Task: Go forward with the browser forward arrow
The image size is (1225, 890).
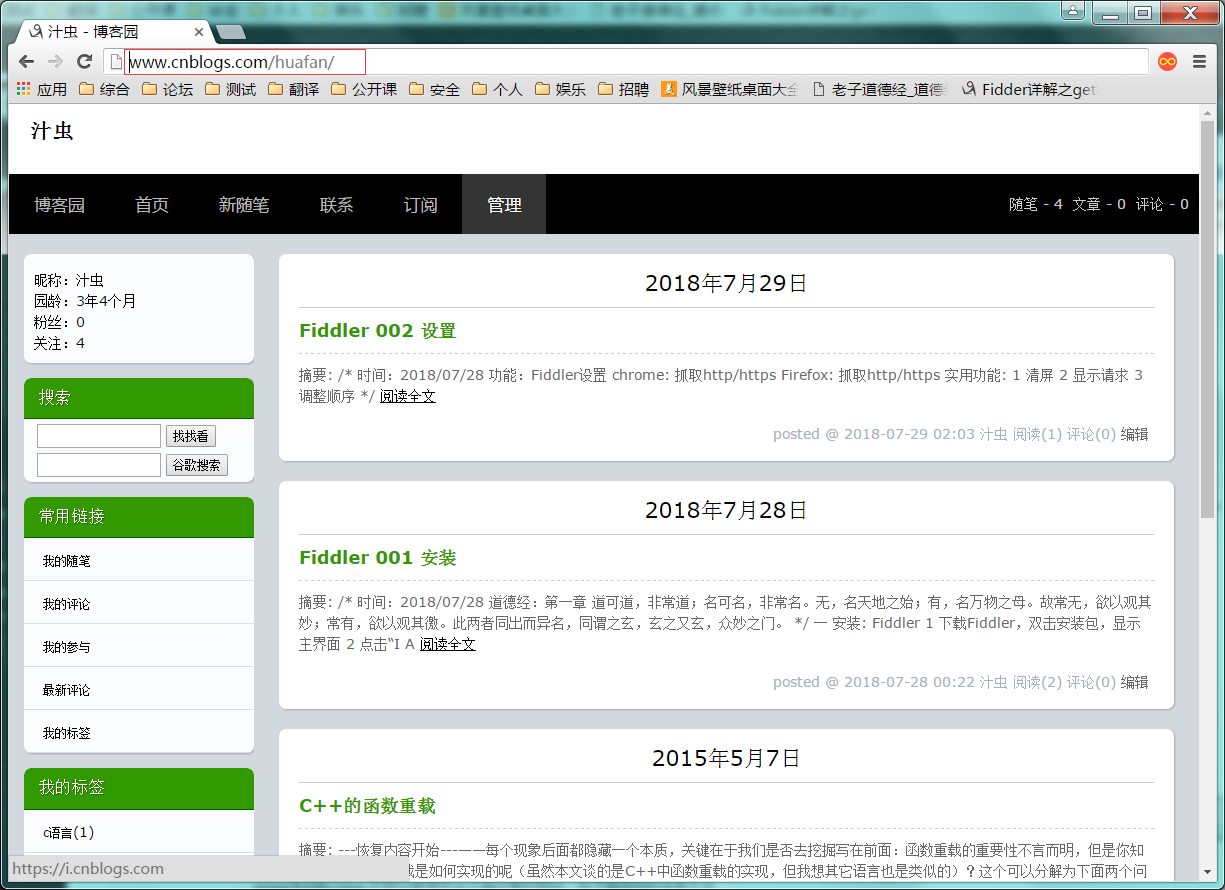Action: click(x=56, y=62)
